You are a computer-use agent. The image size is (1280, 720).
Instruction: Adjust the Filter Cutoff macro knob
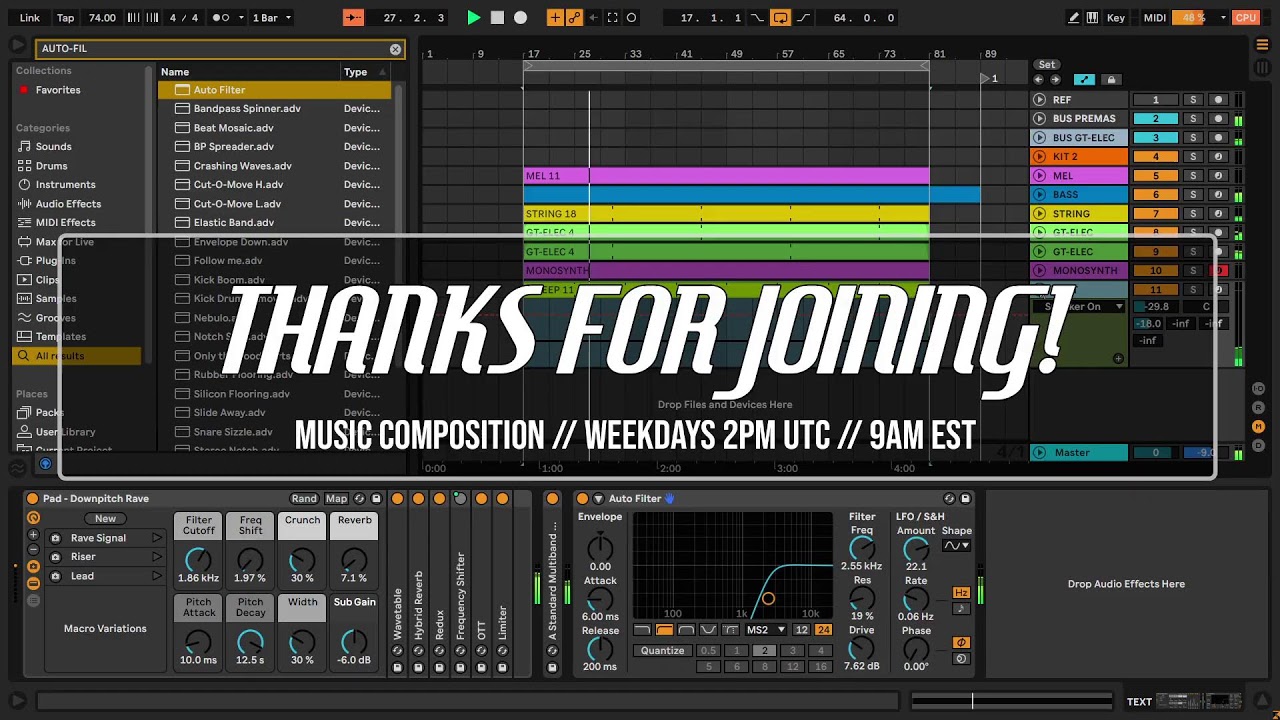[198, 560]
